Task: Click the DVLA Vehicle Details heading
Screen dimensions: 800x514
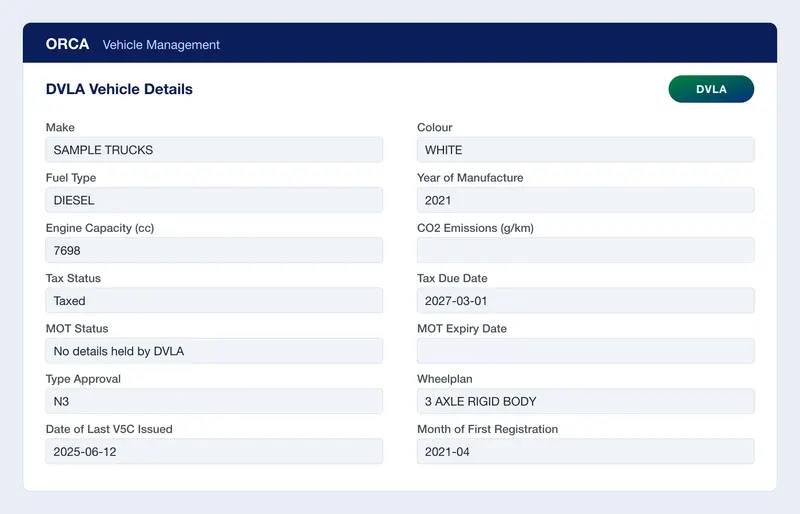Action: 119,89
